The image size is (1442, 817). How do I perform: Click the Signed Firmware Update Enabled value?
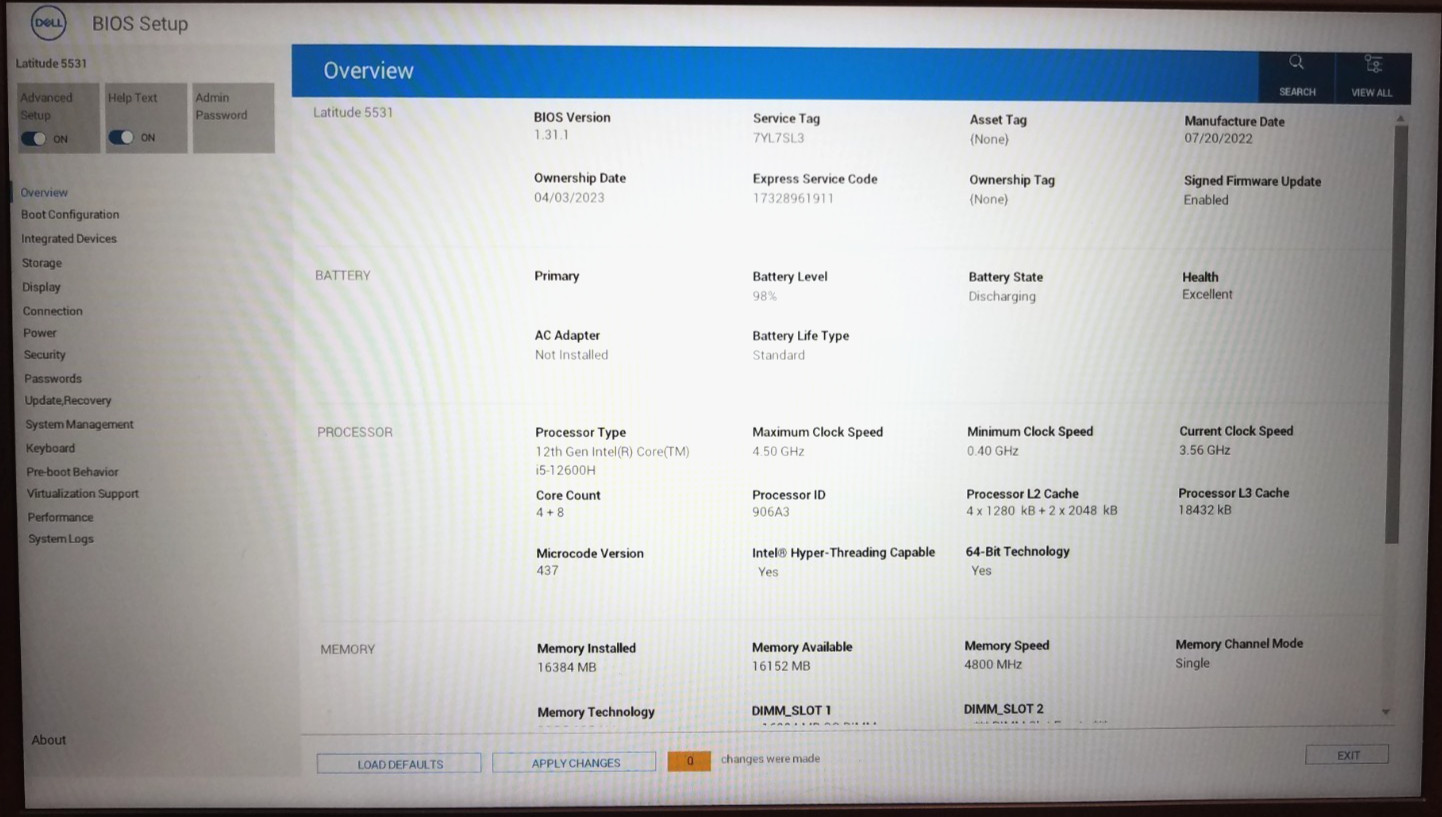tap(1206, 199)
